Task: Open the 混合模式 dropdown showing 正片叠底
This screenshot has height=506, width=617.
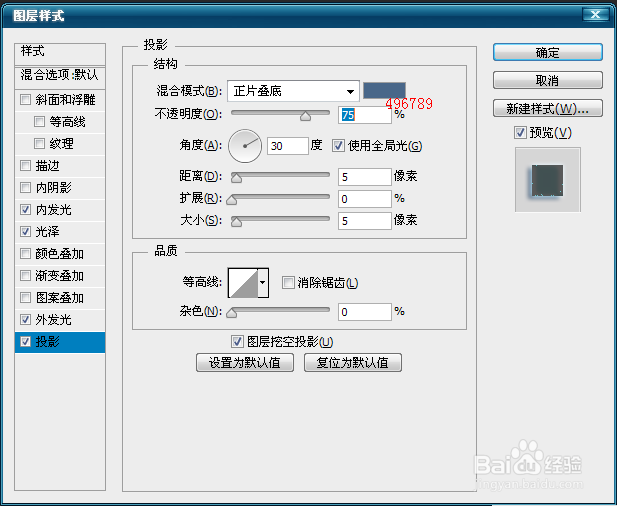Action: pos(293,91)
